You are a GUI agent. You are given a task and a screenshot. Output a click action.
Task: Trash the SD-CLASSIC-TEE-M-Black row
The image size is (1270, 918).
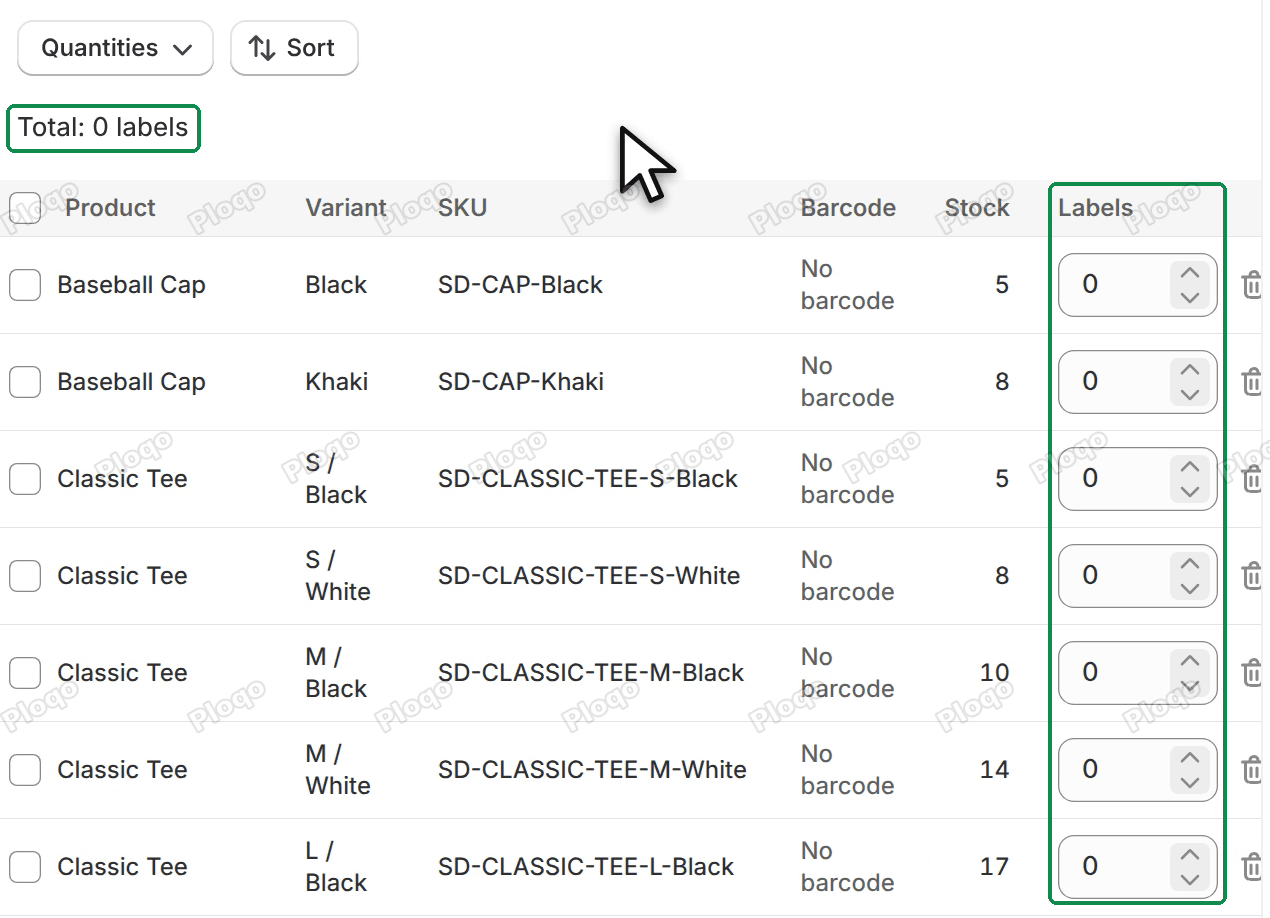click(x=1251, y=673)
